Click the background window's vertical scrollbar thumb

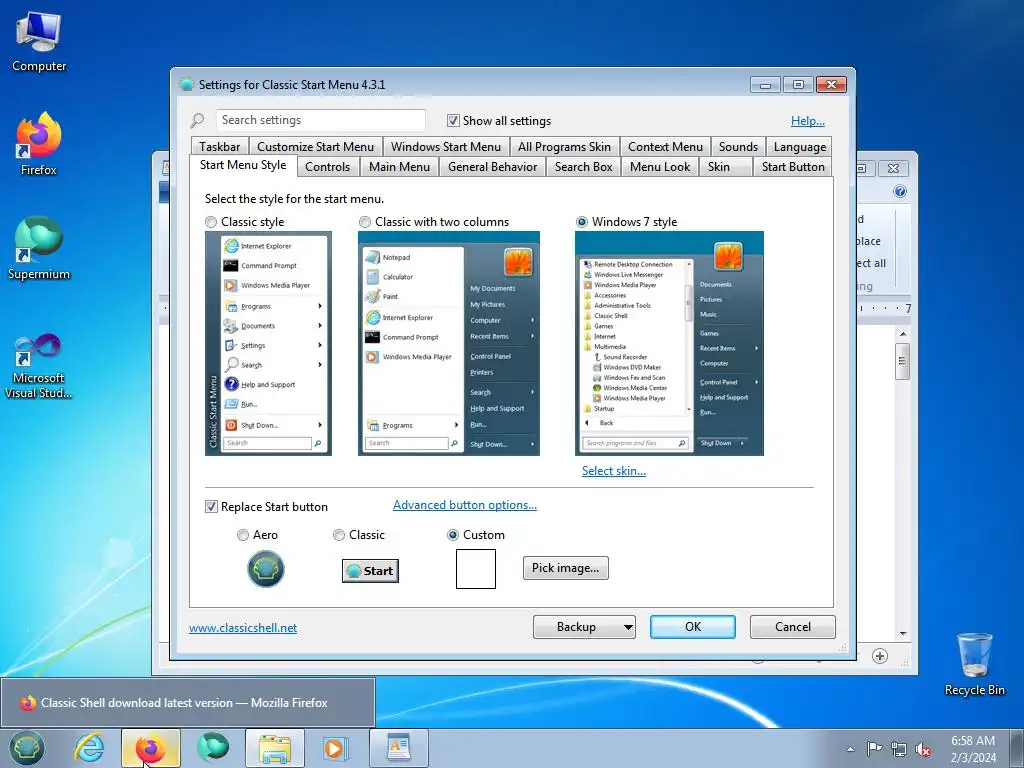(903, 360)
